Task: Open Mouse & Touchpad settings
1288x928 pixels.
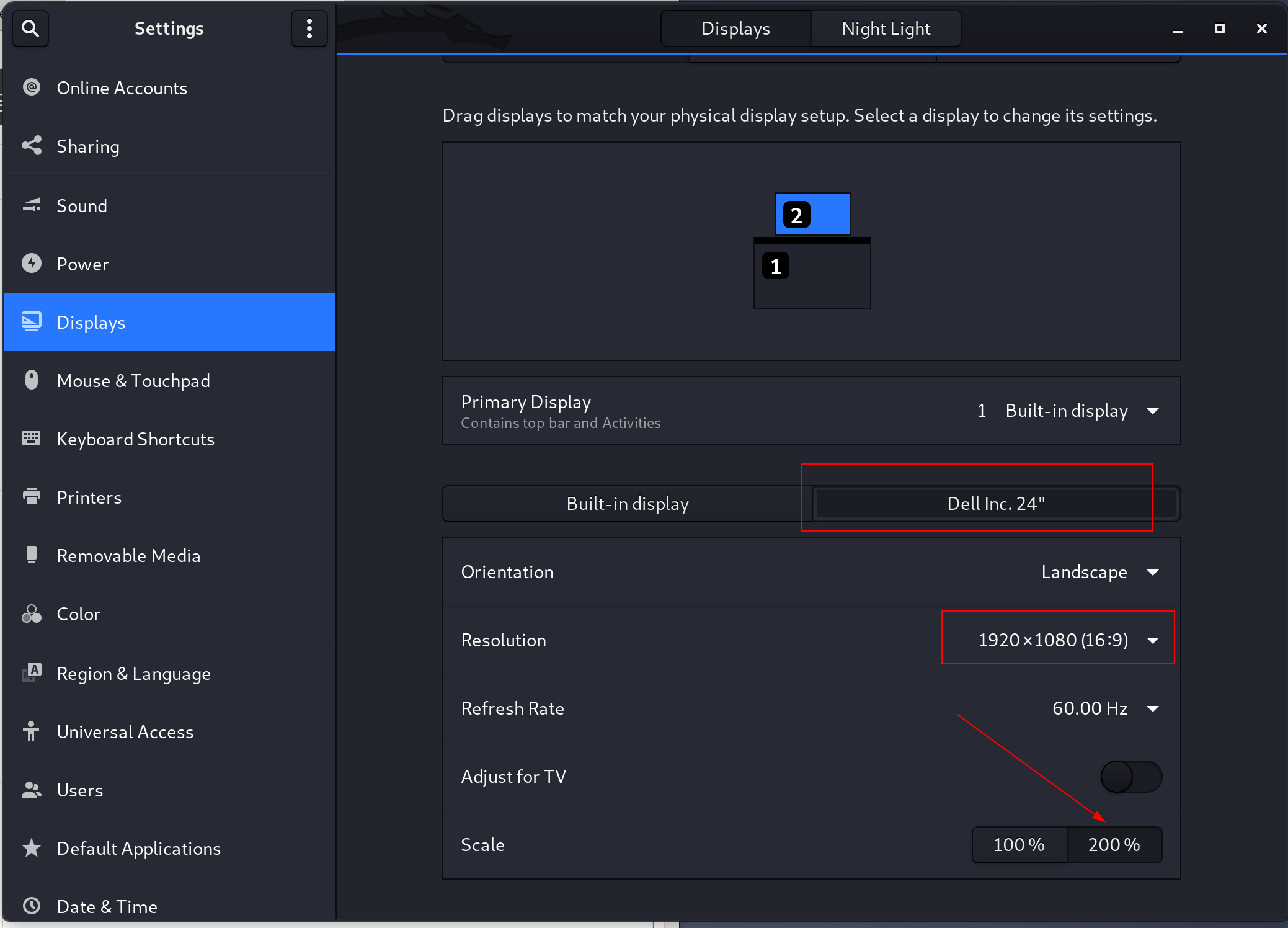Action: [133, 380]
